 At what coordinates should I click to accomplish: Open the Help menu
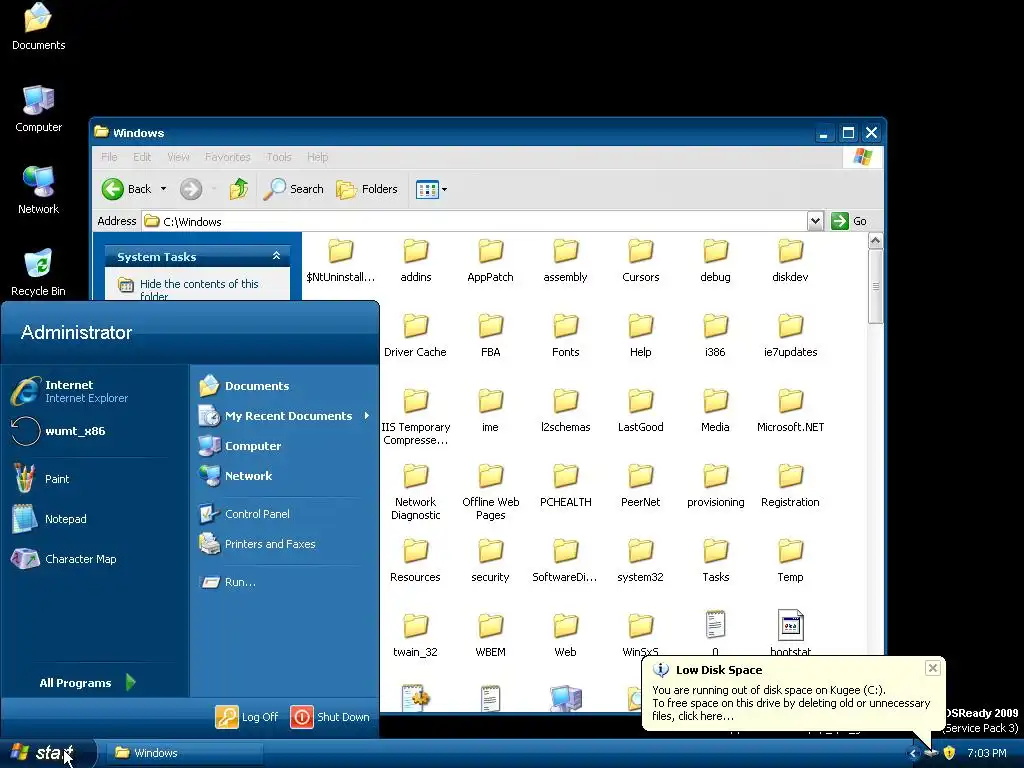coord(317,157)
